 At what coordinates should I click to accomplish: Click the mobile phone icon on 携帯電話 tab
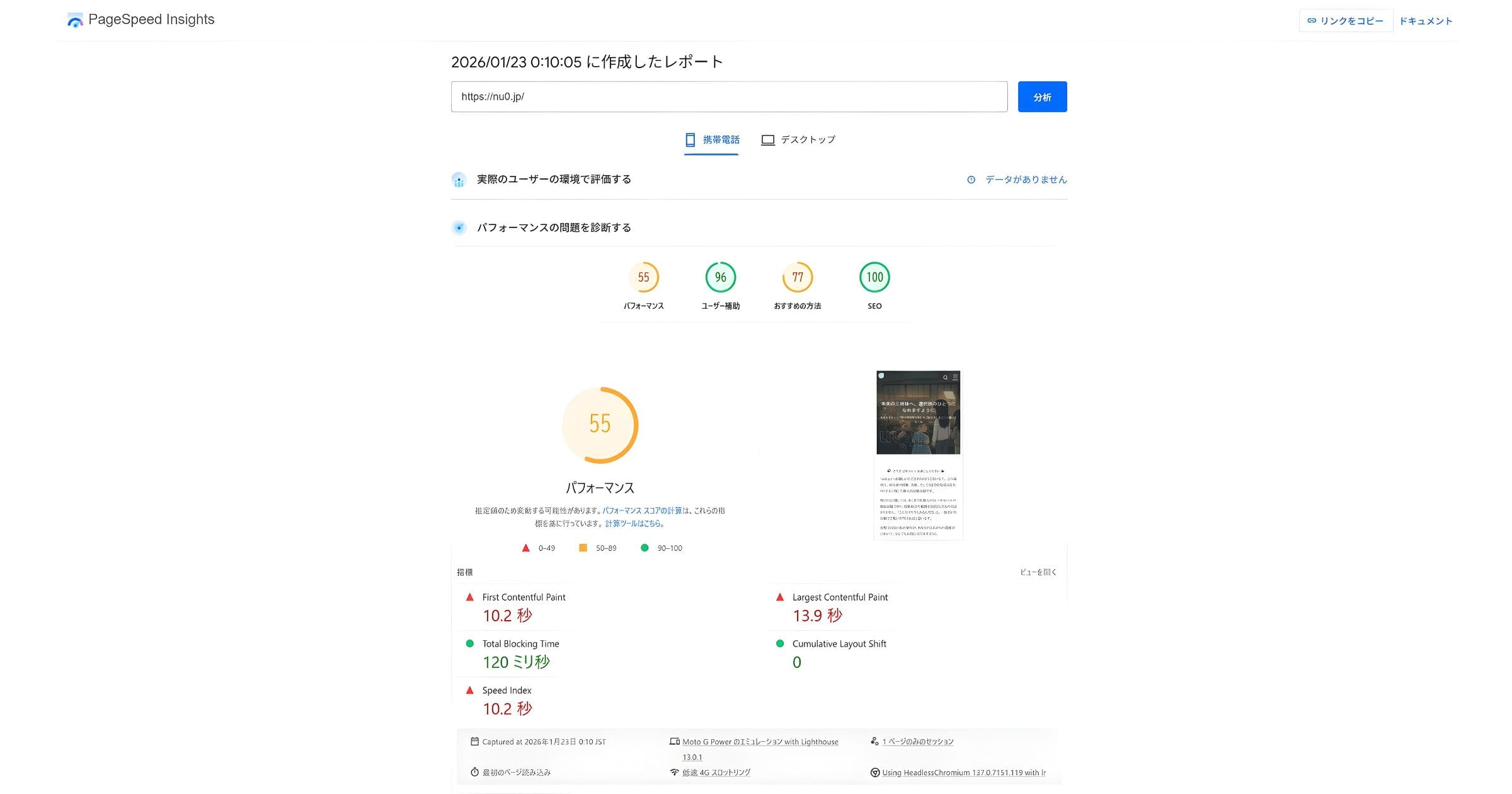pyautogui.click(x=689, y=139)
